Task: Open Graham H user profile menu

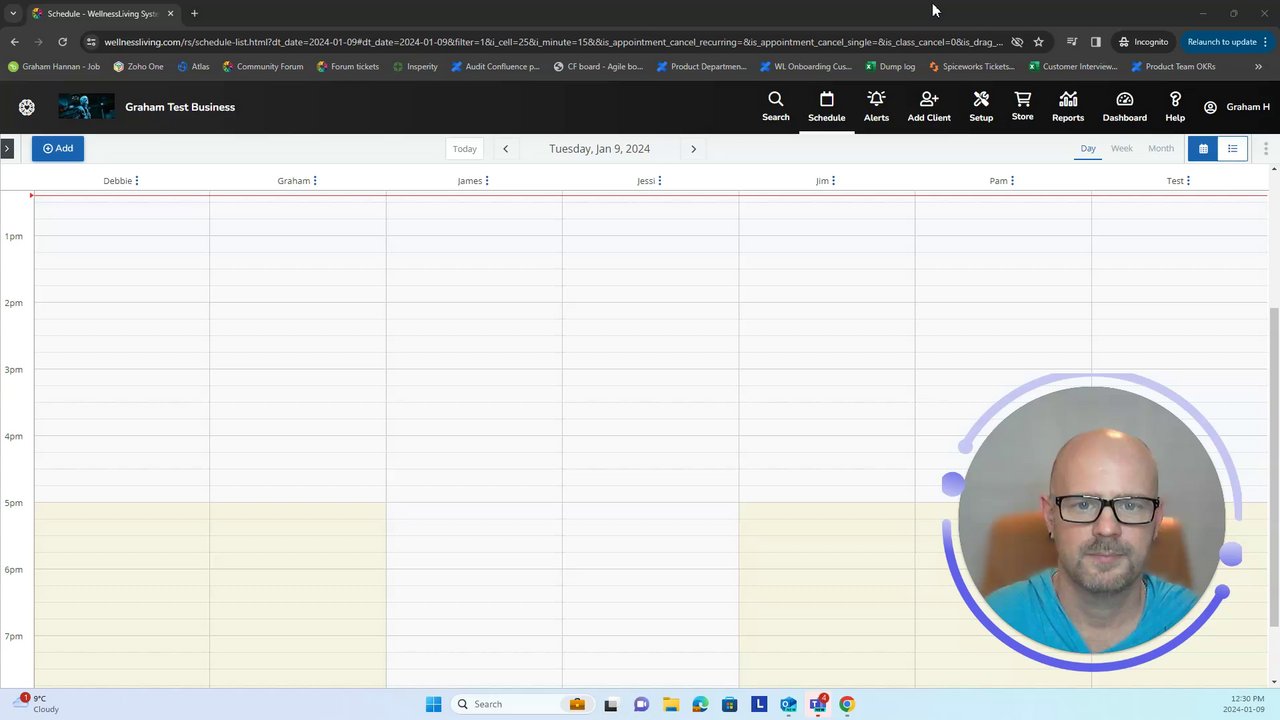Action: [x=1237, y=107]
